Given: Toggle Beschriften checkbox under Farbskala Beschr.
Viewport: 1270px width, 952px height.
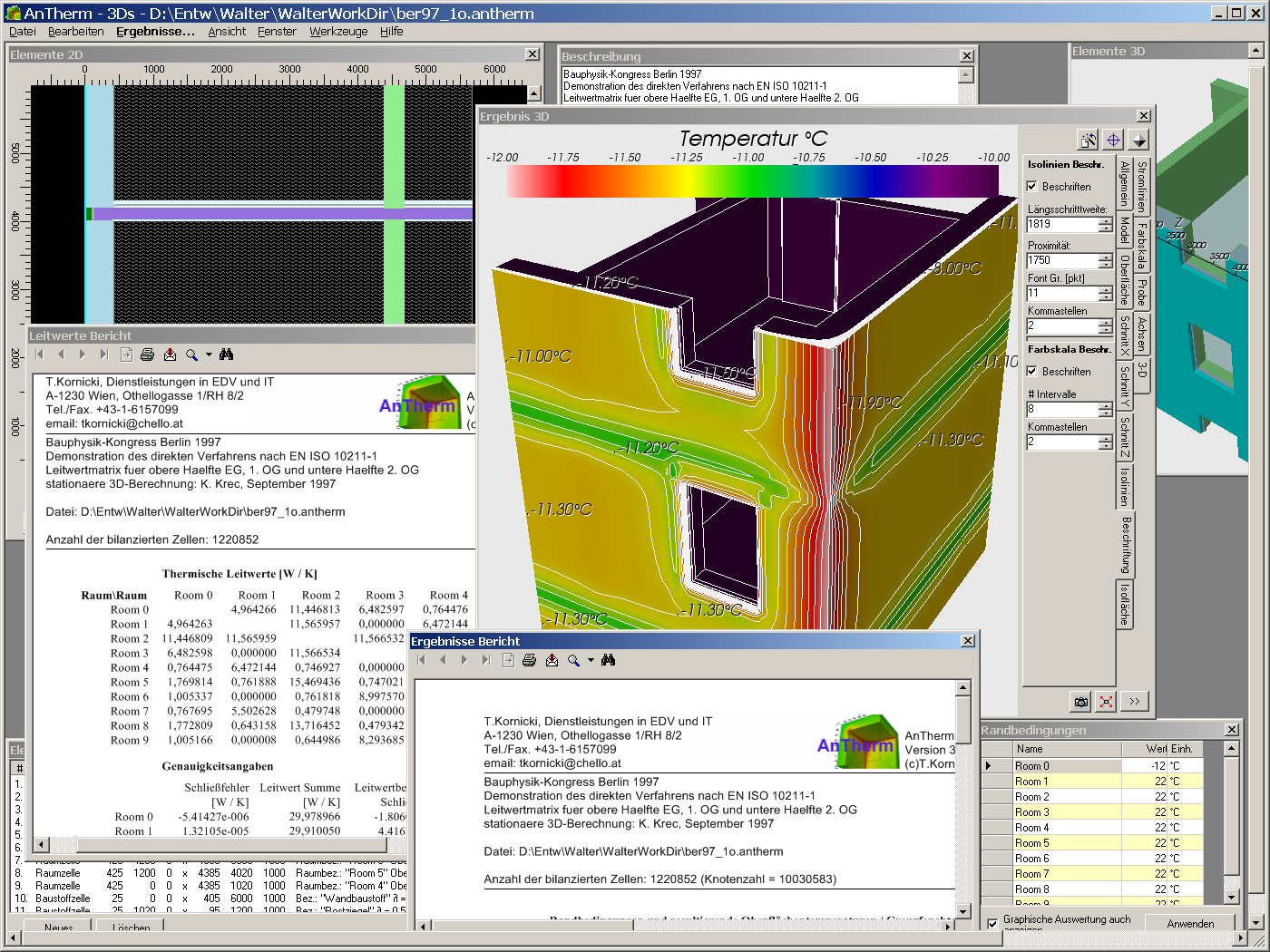Looking at the screenshot, I should point(1032,372).
